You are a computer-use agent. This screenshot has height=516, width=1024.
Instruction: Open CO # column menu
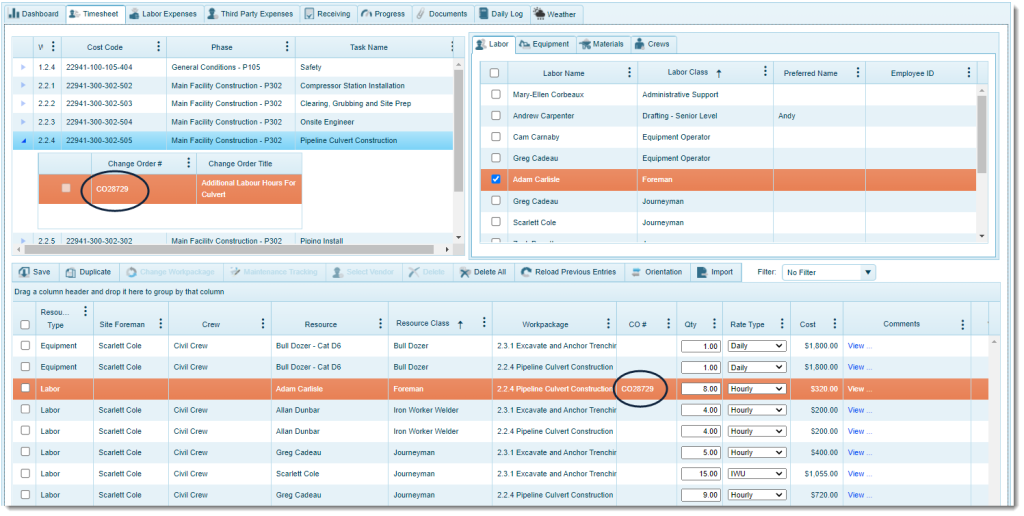pyautogui.click(x=668, y=323)
